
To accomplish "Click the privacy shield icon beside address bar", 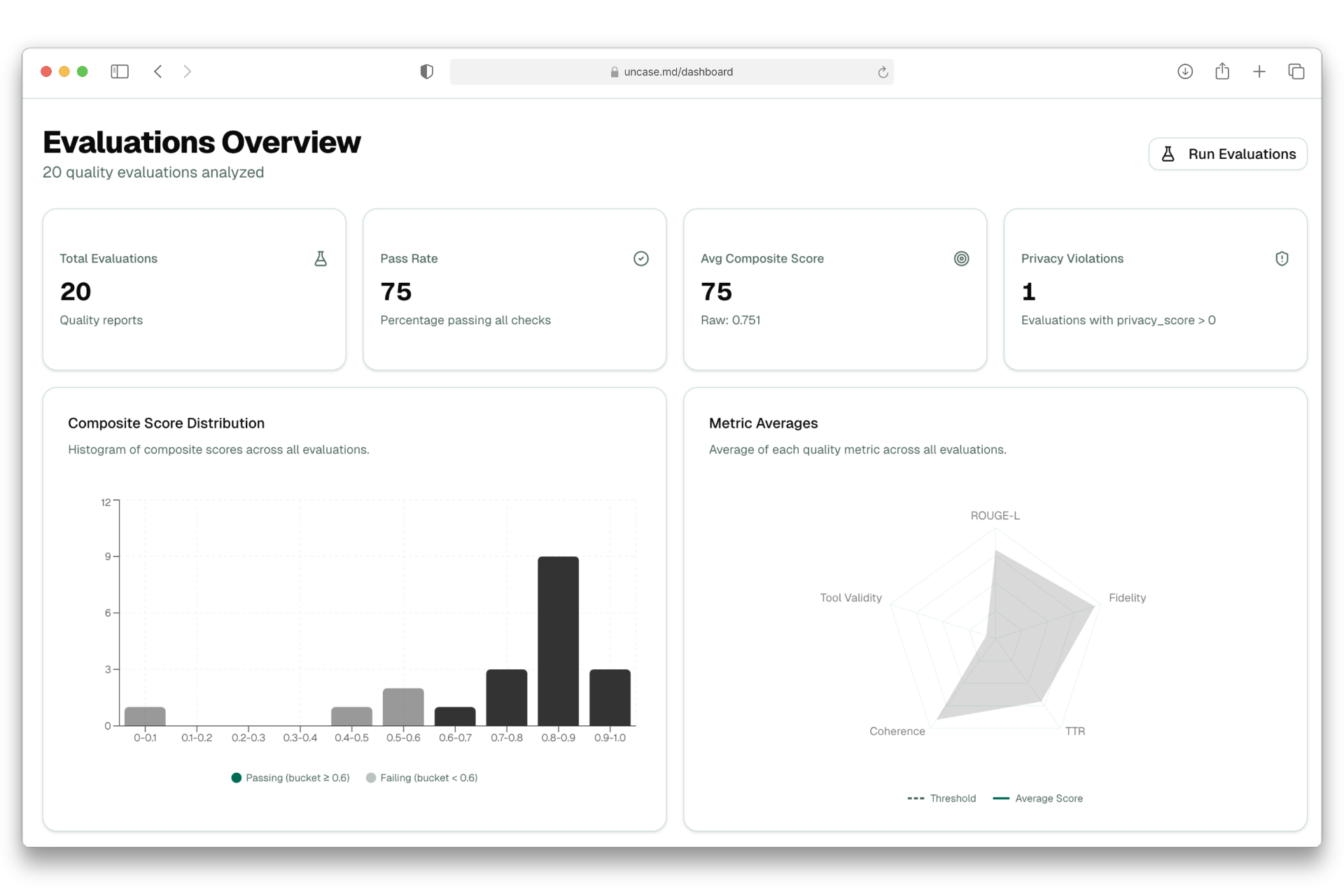I will [x=426, y=71].
